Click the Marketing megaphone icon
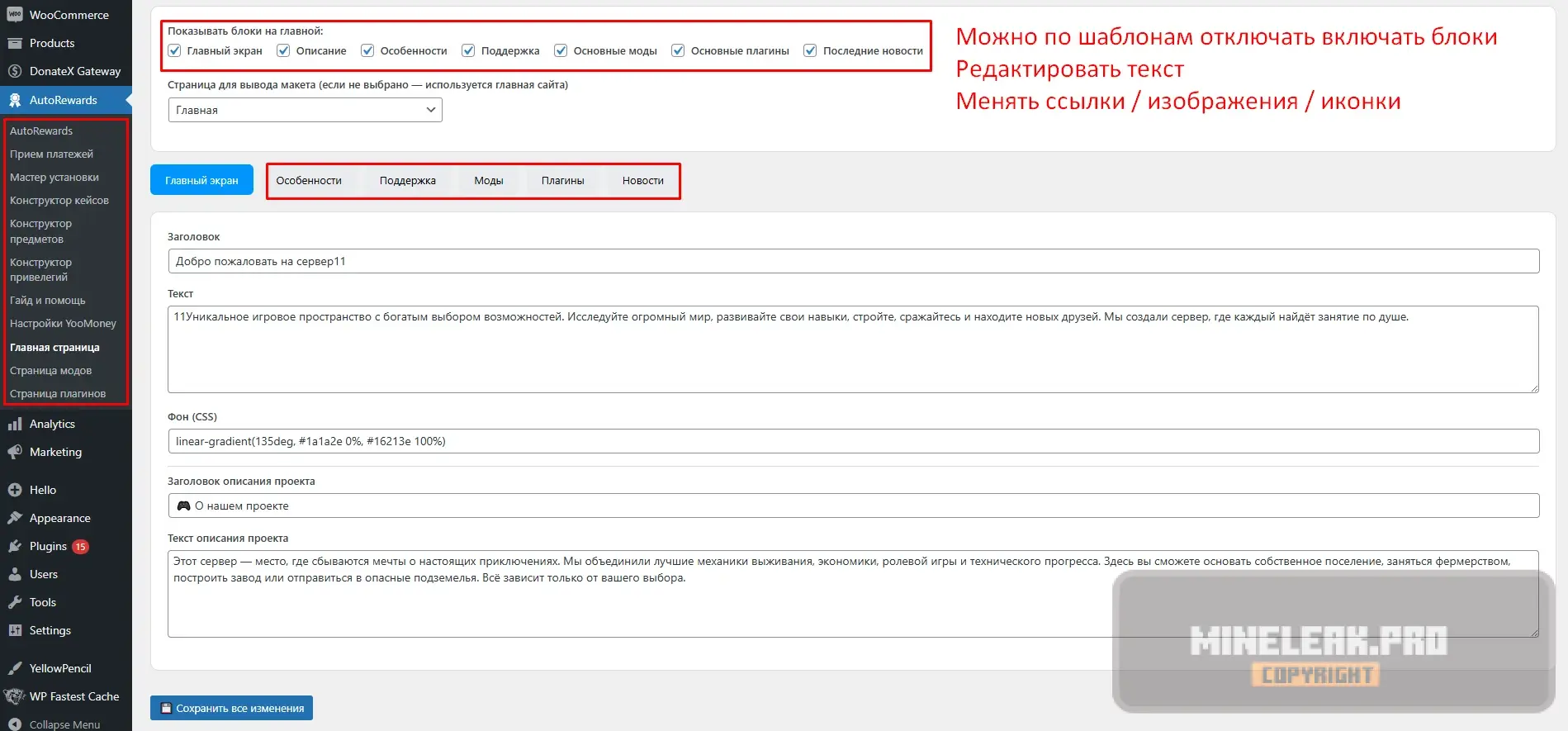Image resolution: width=1568 pixels, height=731 pixels. (15, 452)
